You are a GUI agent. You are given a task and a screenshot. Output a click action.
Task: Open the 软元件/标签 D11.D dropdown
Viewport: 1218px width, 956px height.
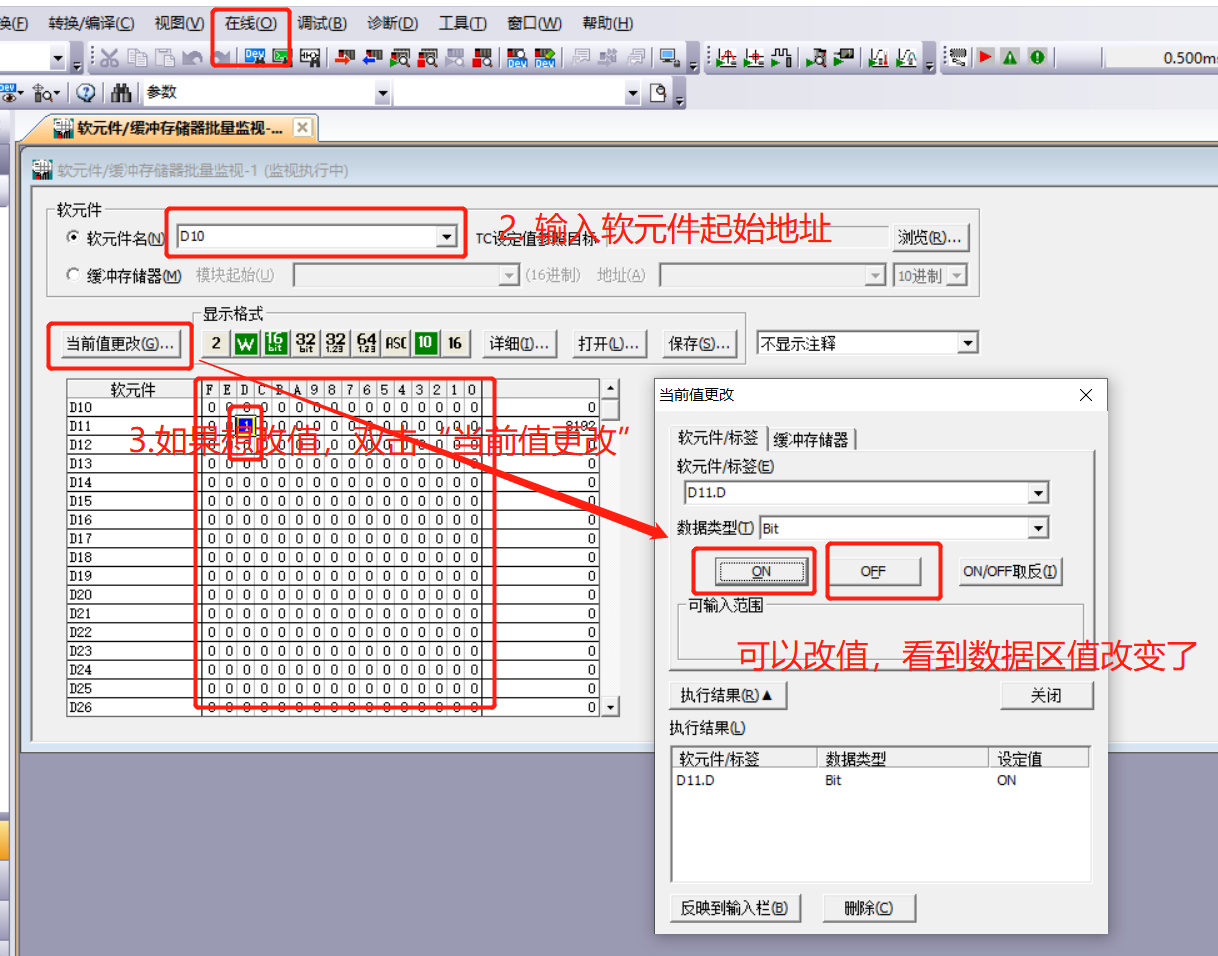click(1039, 493)
